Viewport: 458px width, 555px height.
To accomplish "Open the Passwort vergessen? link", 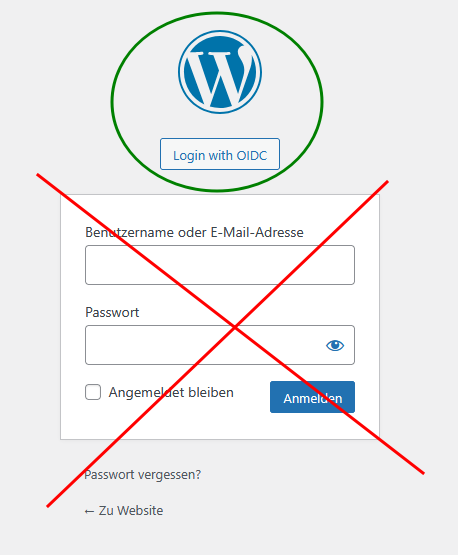I will (x=143, y=474).
